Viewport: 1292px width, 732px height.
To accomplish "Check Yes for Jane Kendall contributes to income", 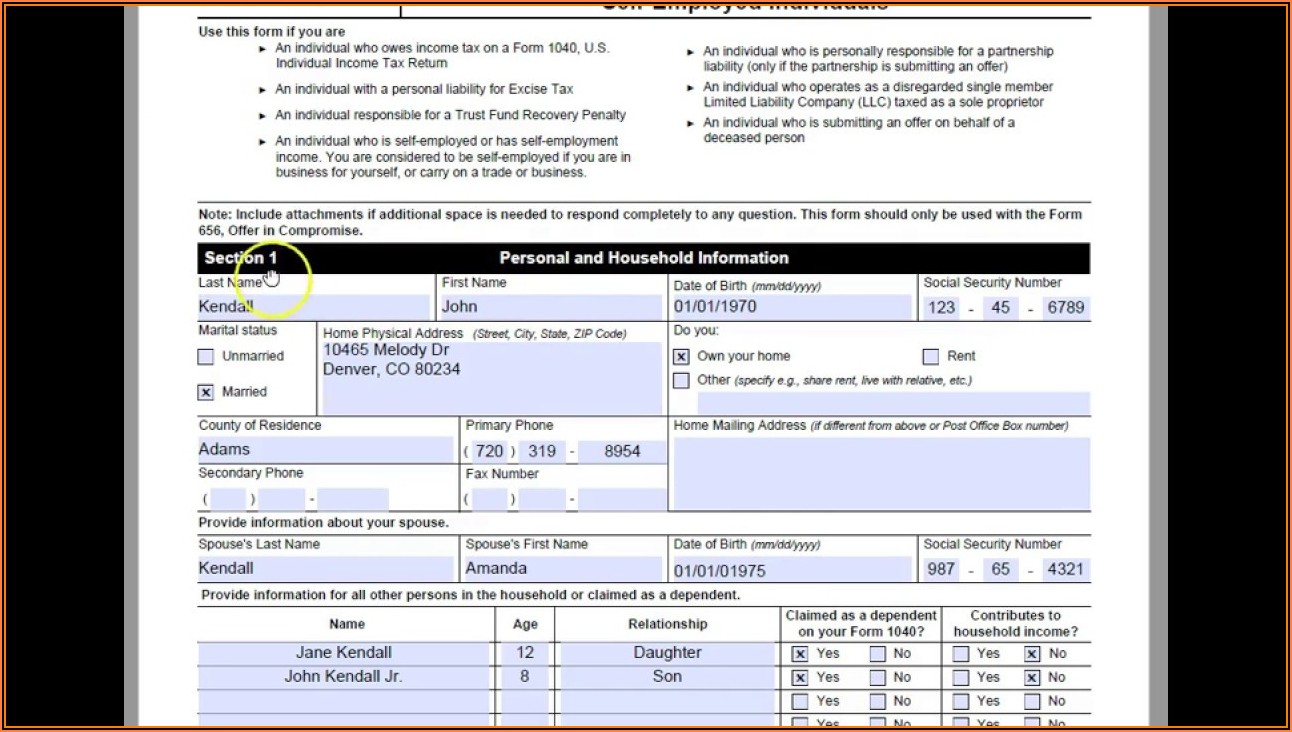I will click(961, 654).
